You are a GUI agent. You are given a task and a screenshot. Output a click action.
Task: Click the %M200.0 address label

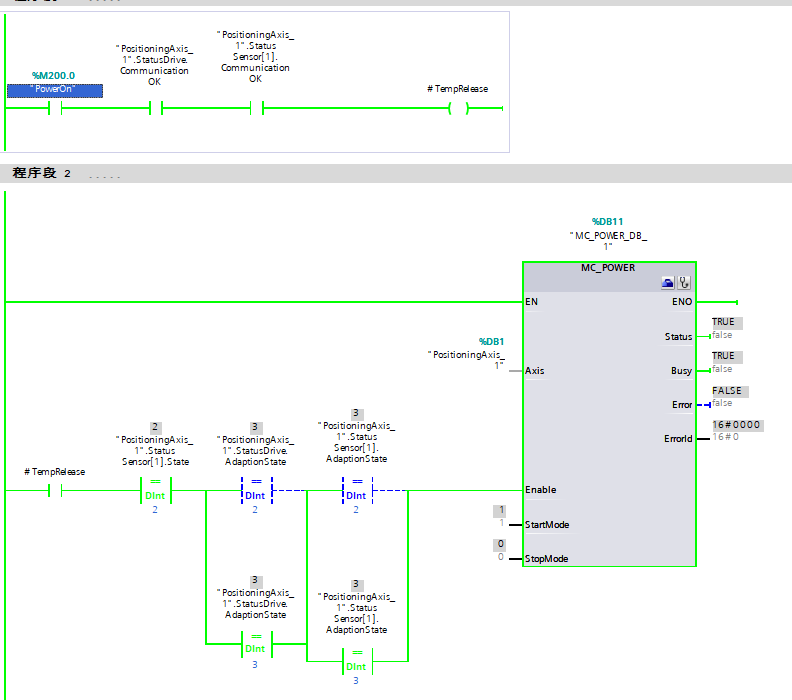click(53, 75)
